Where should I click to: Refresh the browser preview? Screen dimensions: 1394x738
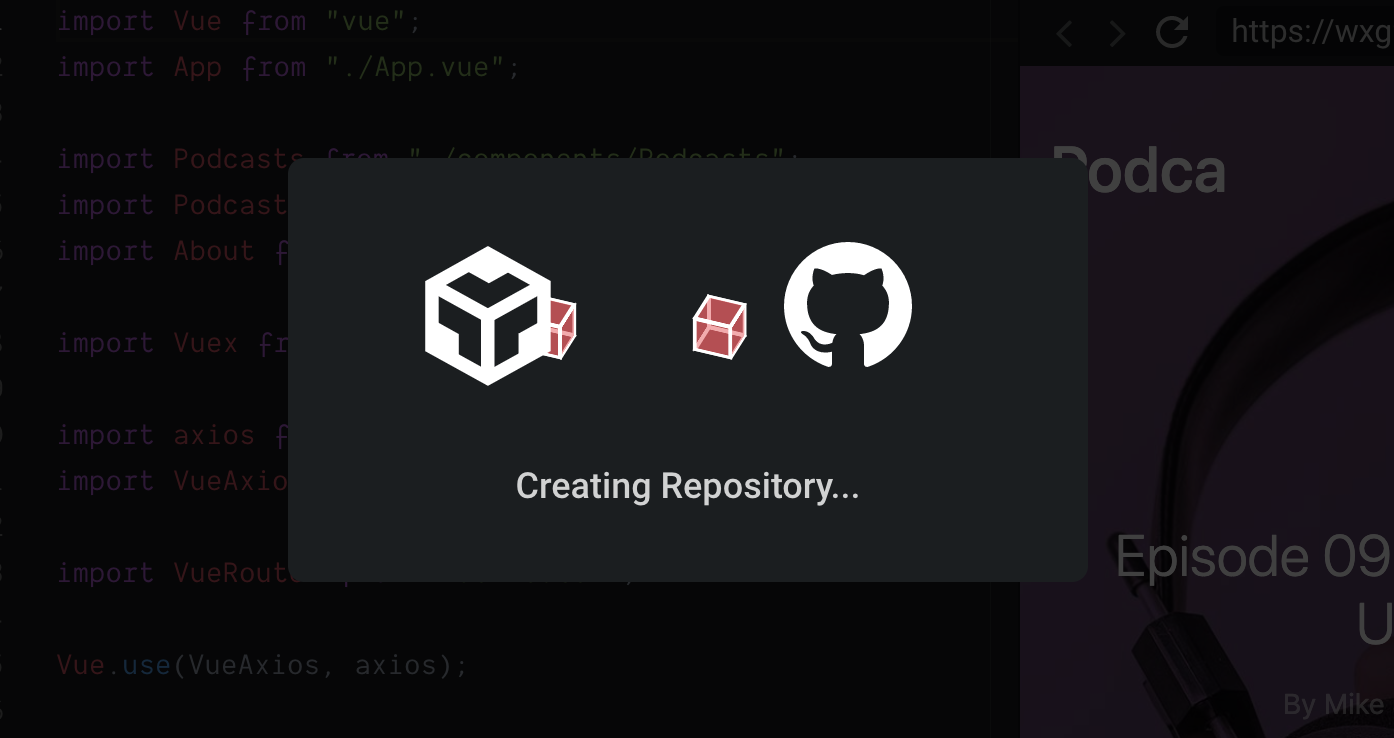pyautogui.click(x=1172, y=32)
